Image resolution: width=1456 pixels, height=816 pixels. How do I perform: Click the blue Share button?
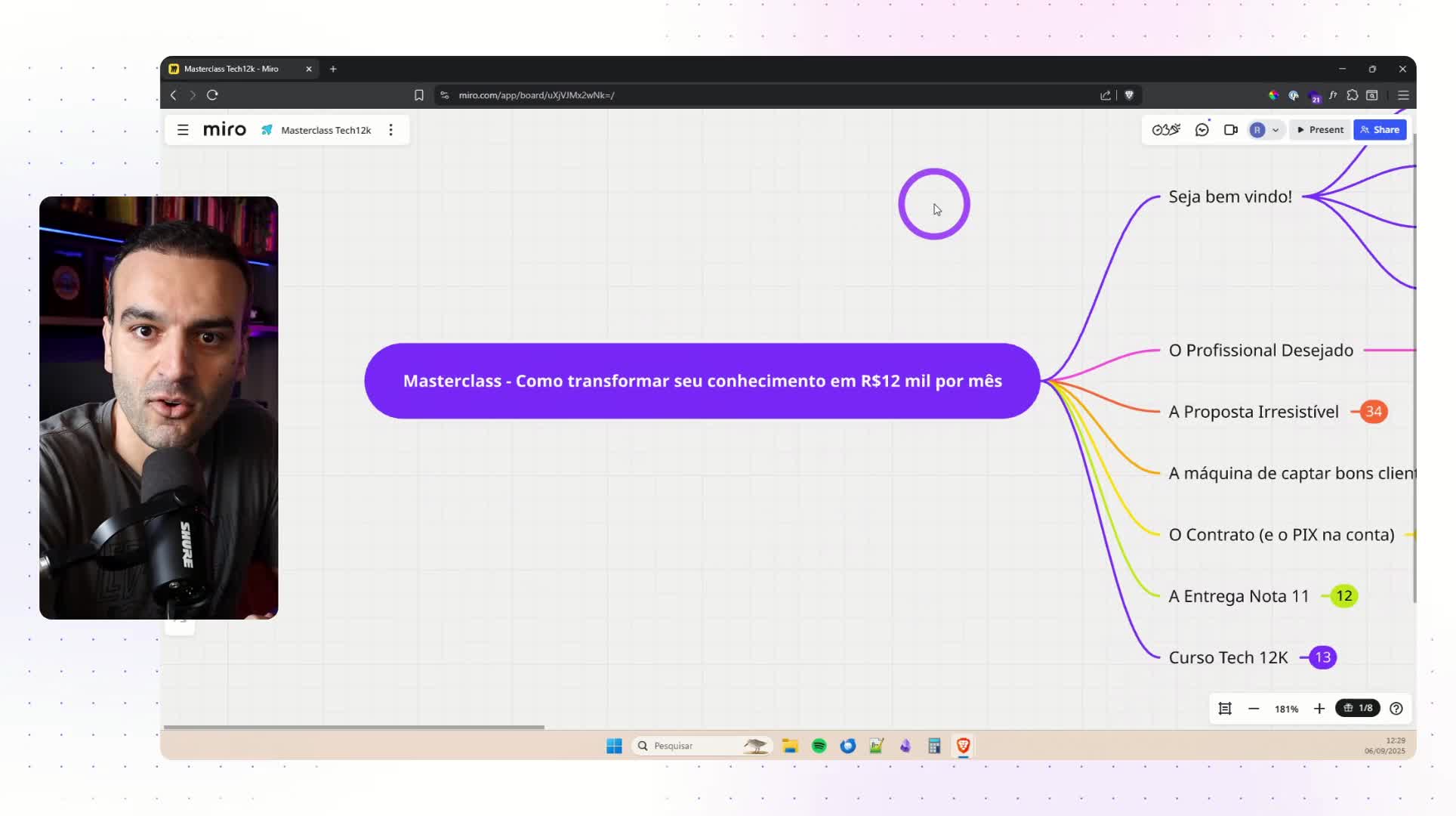coord(1380,129)
